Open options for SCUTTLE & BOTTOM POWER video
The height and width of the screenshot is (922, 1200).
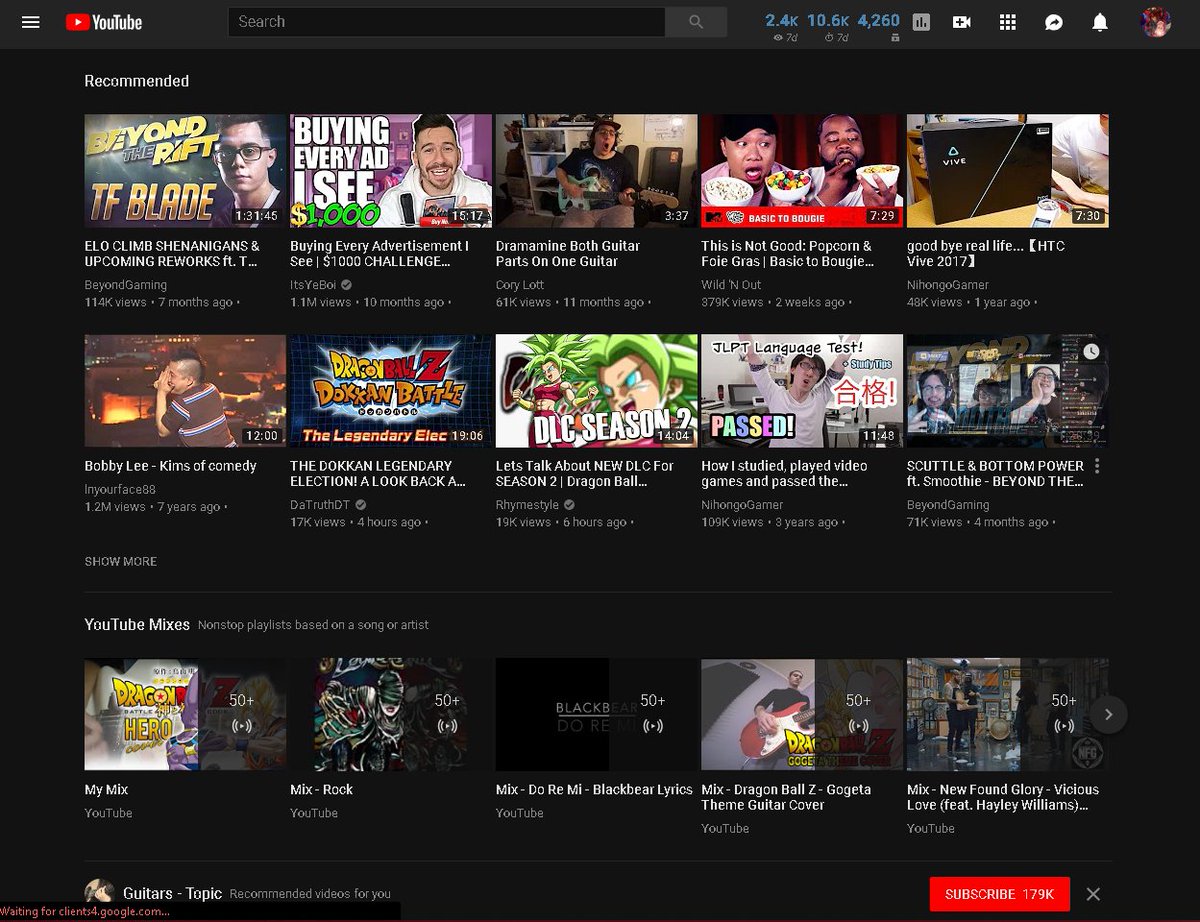click(1097, 466)
